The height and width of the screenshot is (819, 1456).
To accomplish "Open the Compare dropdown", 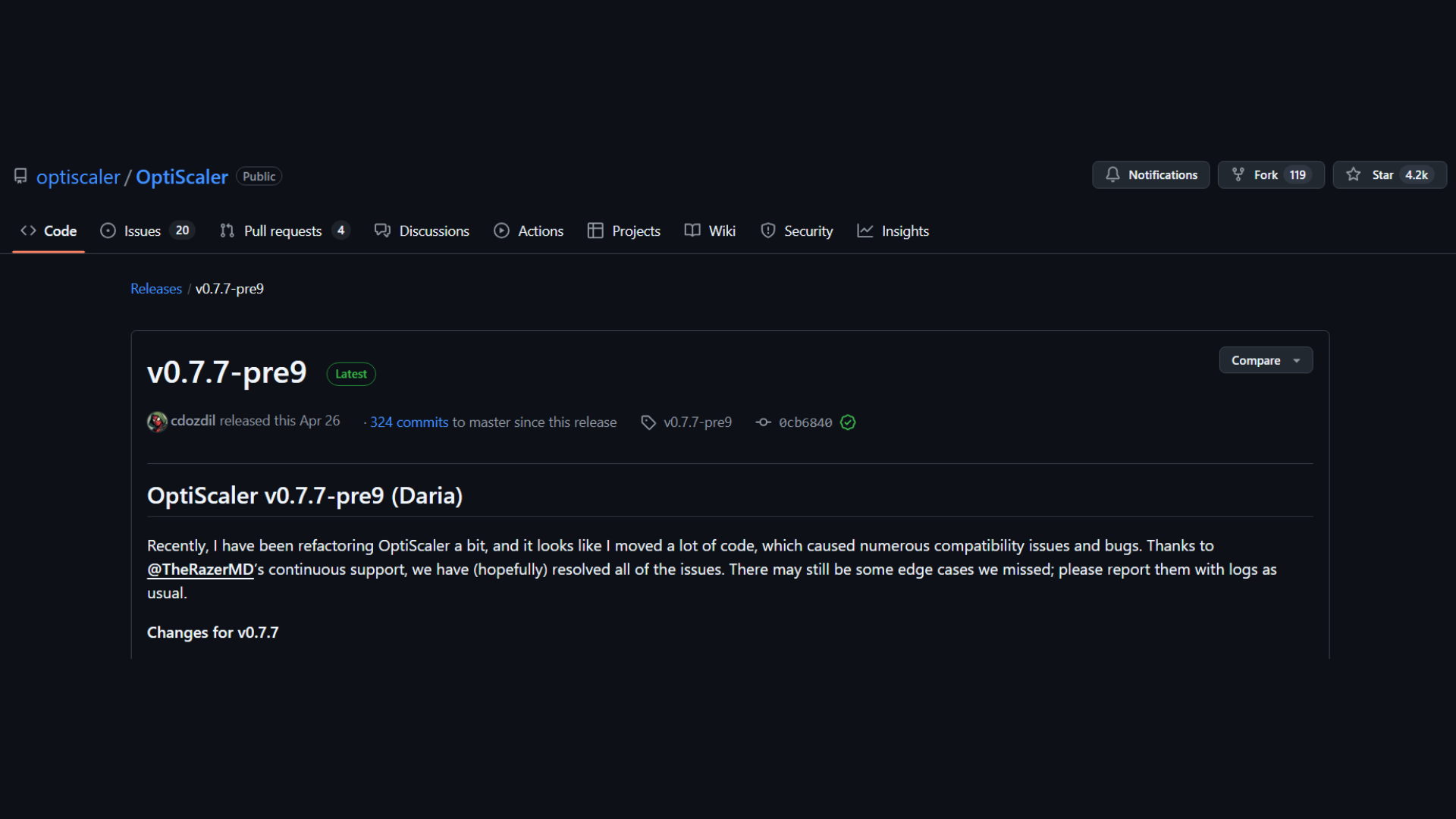I will (1266, 360).
